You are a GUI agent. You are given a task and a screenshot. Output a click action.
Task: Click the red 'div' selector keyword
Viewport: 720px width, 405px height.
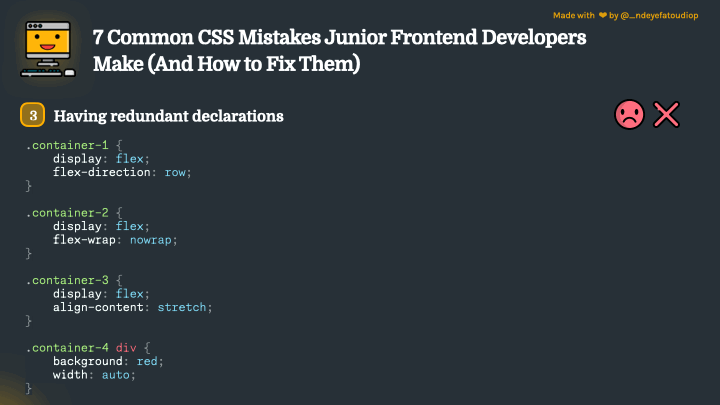tap(126, 348)
